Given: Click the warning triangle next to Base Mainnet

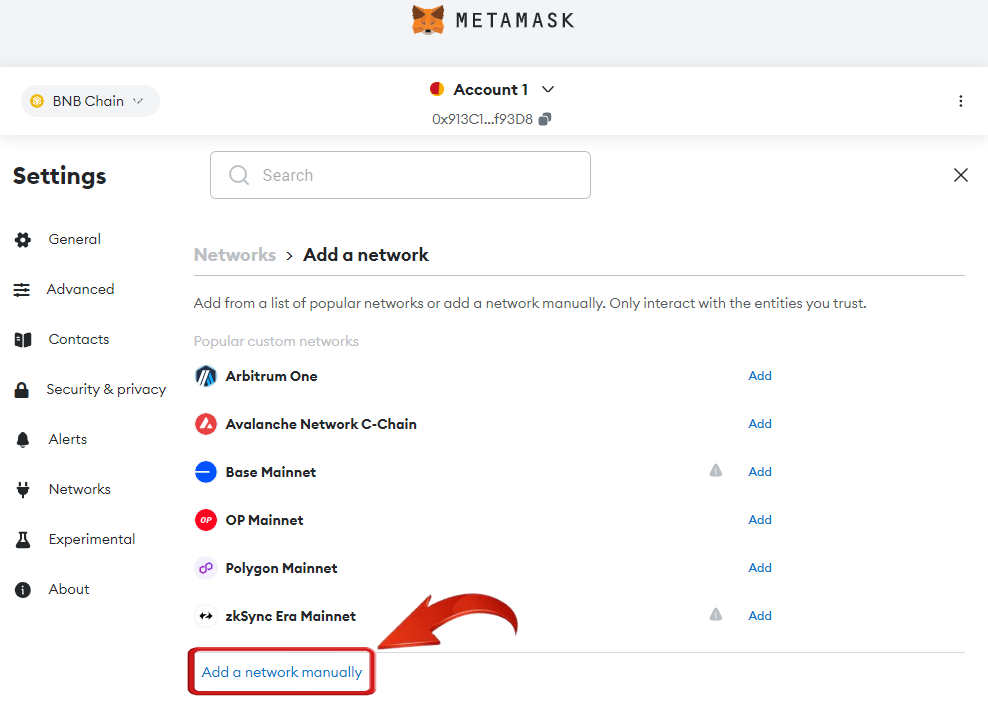Looking at the screenshot, I should tap(716, 471).
